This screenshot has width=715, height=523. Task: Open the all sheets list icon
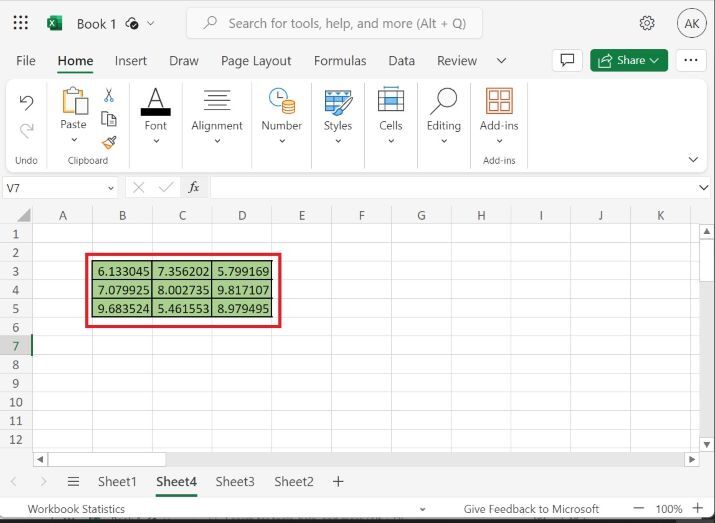(x=73, y=482)
